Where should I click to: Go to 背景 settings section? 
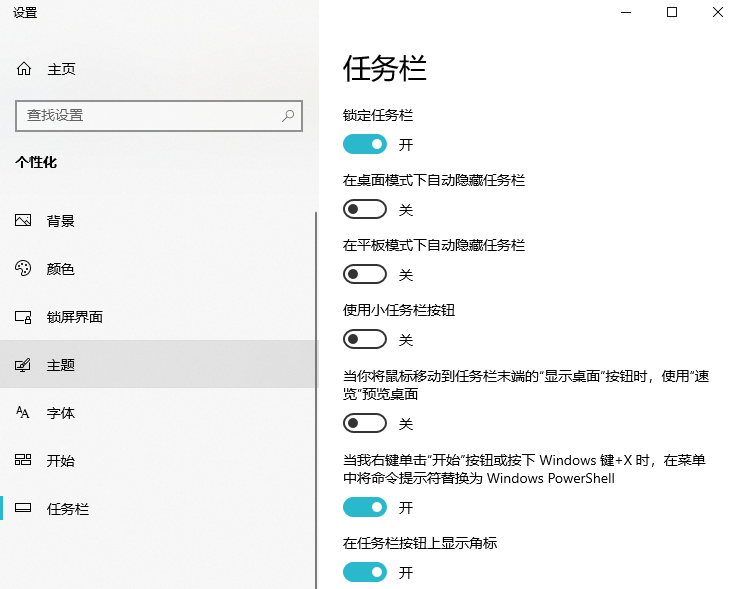61,221
